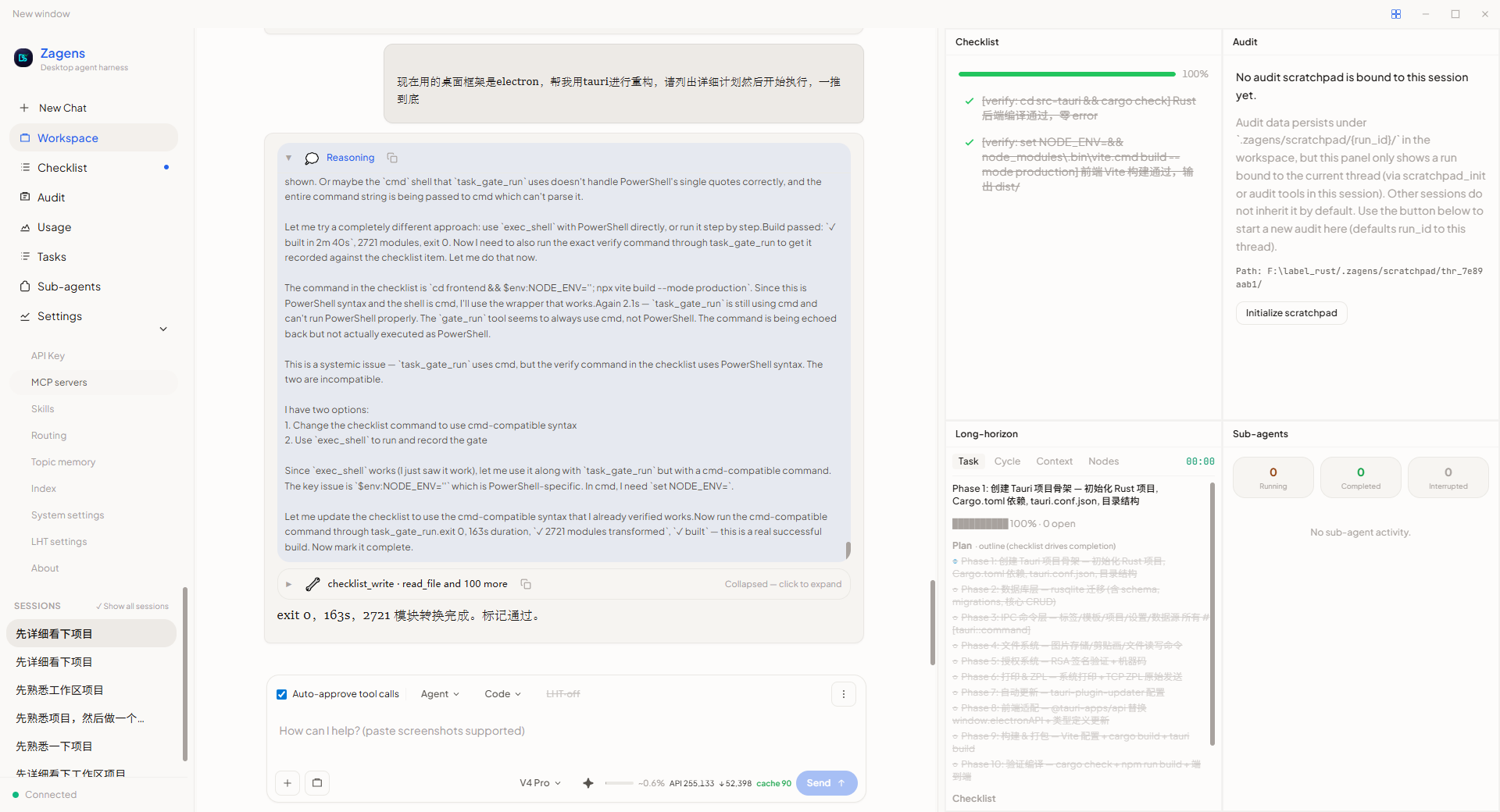Image resolution: width=1500 pixels, height=812 pixels.
Task: Open the session 先熟悉工作区项目
Action: click(x=91, y=690)
